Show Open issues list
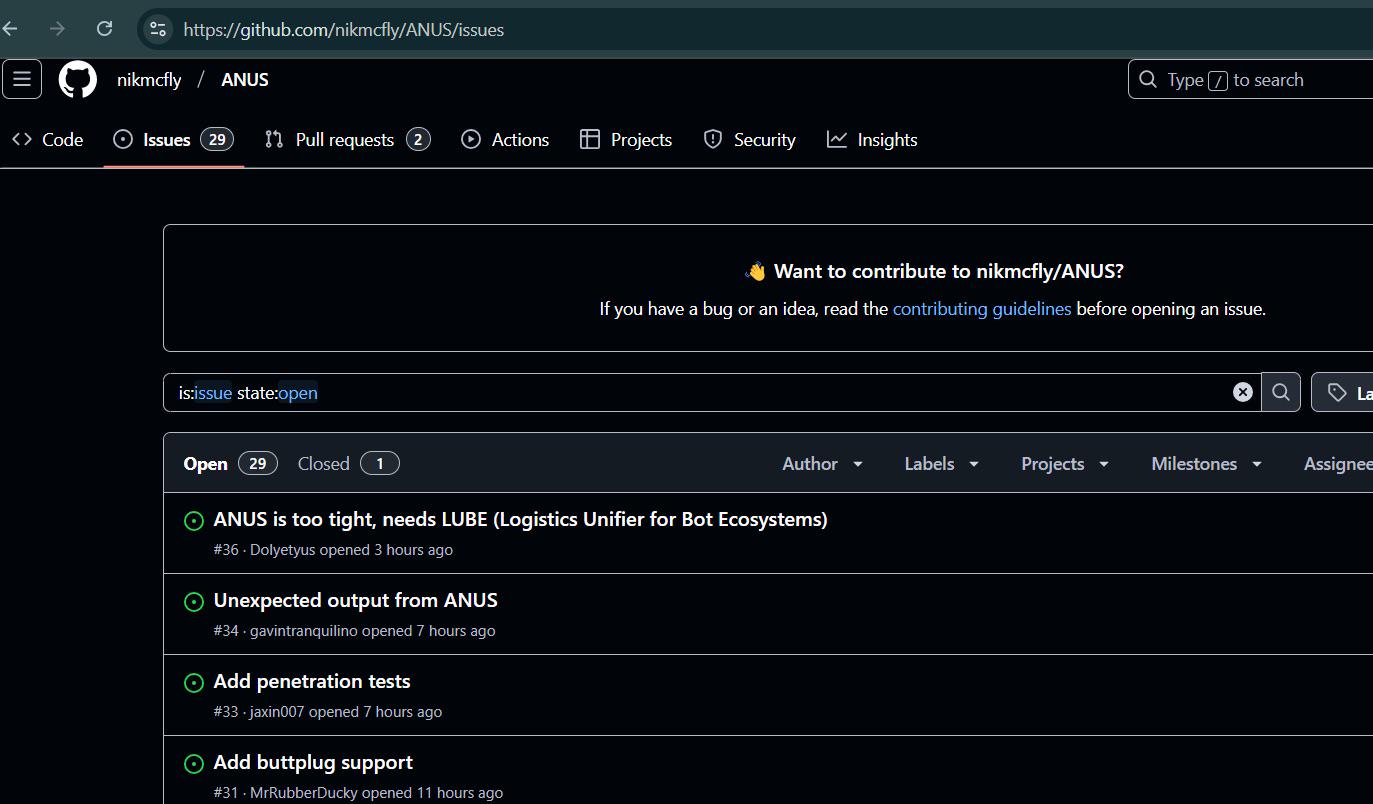Image resolution: width=1373 pixels, height=804 pixels. point(231,464)
